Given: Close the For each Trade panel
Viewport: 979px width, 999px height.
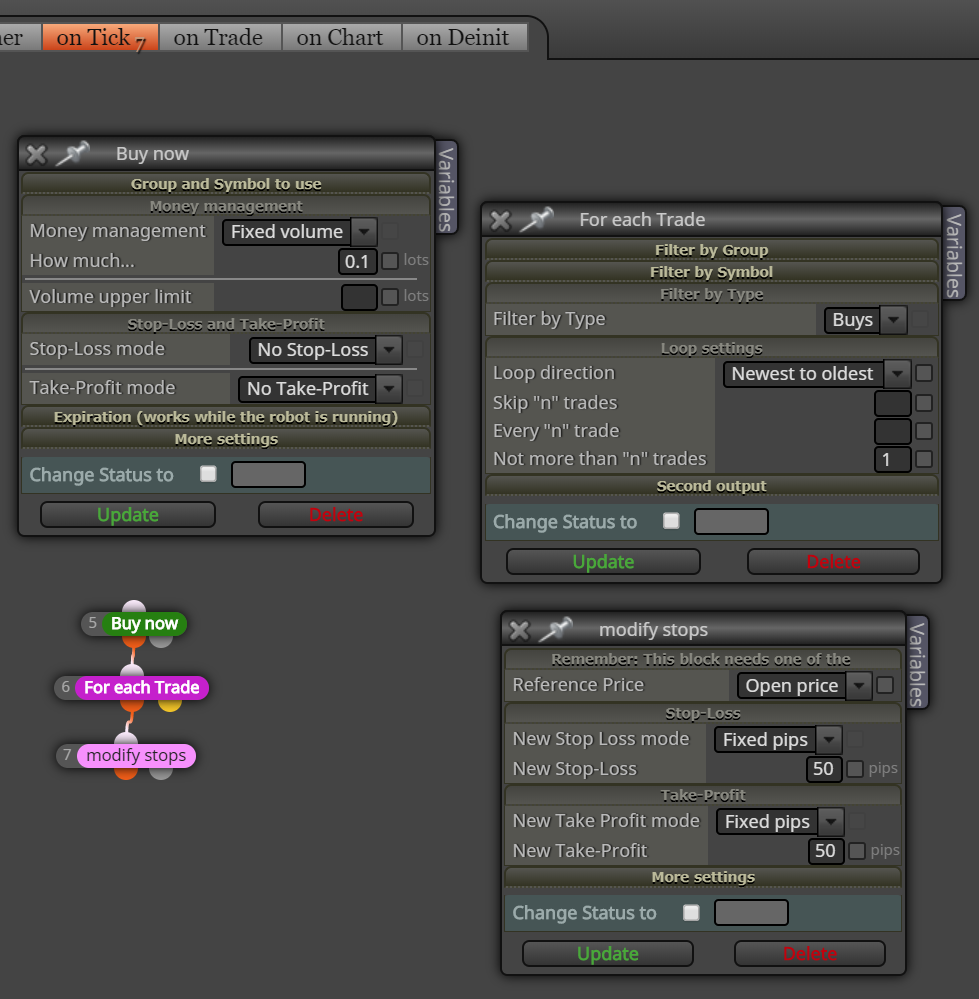Looking at the screenshot, I should (x=500, y=220).
